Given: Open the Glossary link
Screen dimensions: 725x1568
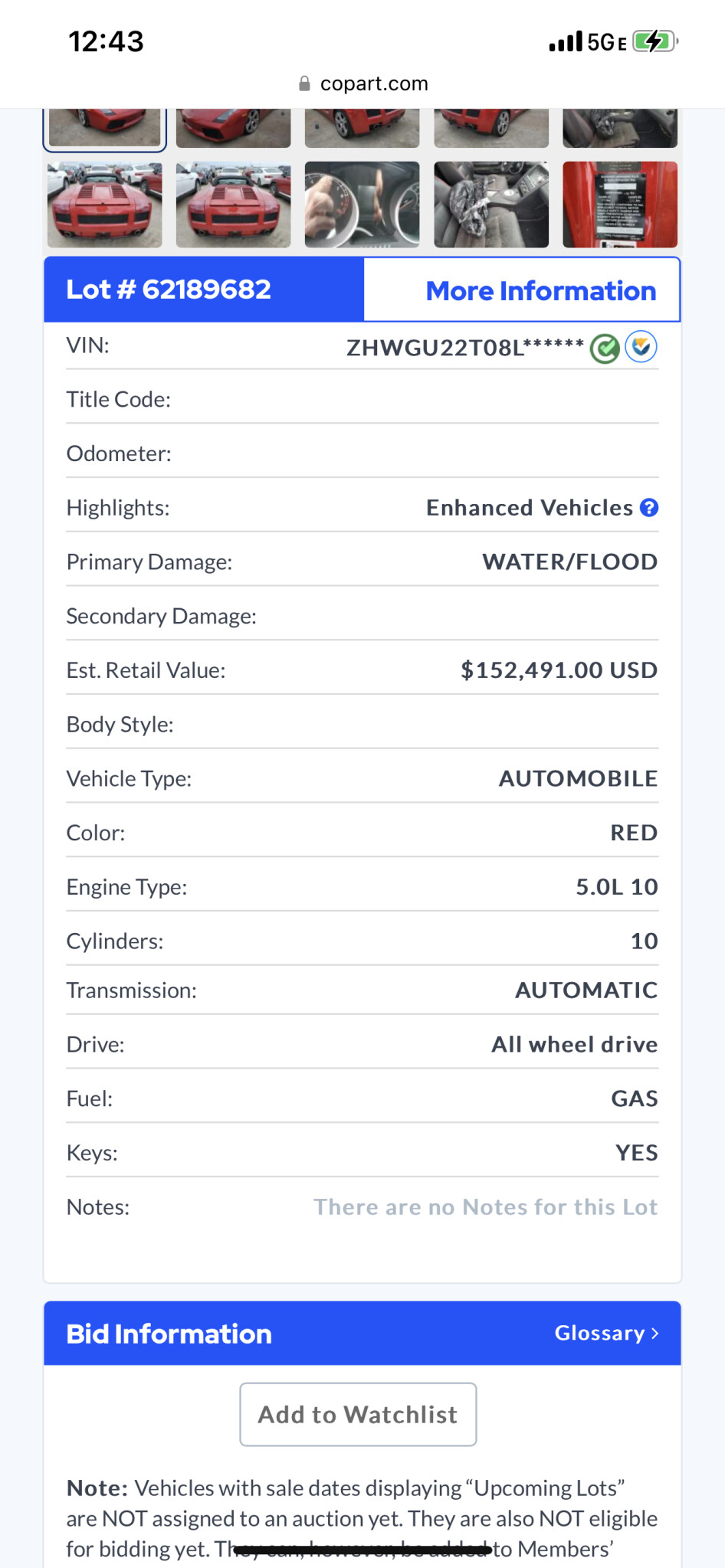Looking at the screenshot, I should click(599, 1333).
